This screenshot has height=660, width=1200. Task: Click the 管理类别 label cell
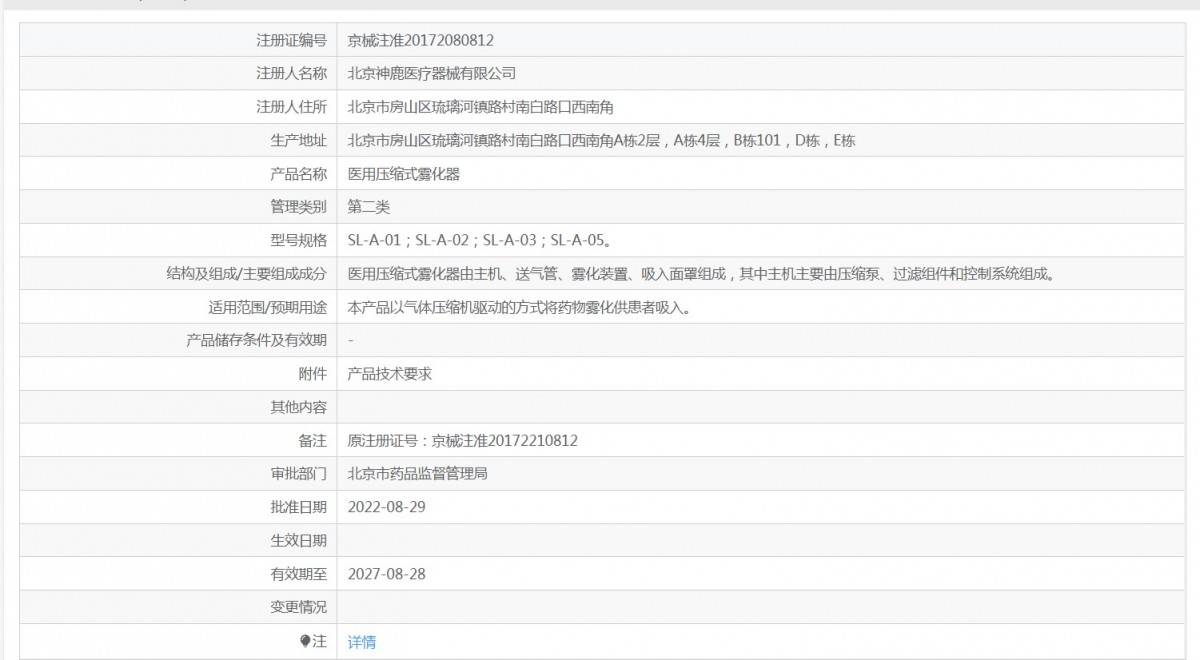click(178, 207)
